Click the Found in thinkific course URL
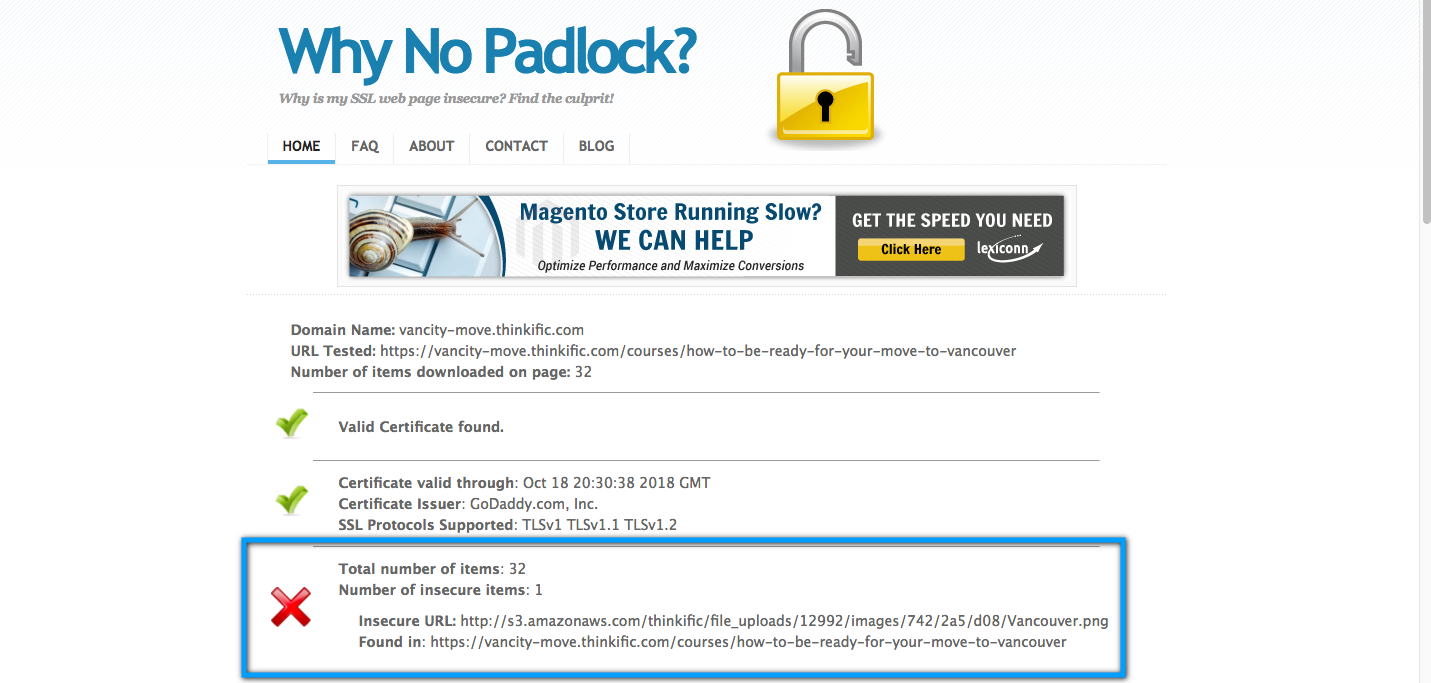The height and width of the screenshot is (683, 1431). (748, 642)
